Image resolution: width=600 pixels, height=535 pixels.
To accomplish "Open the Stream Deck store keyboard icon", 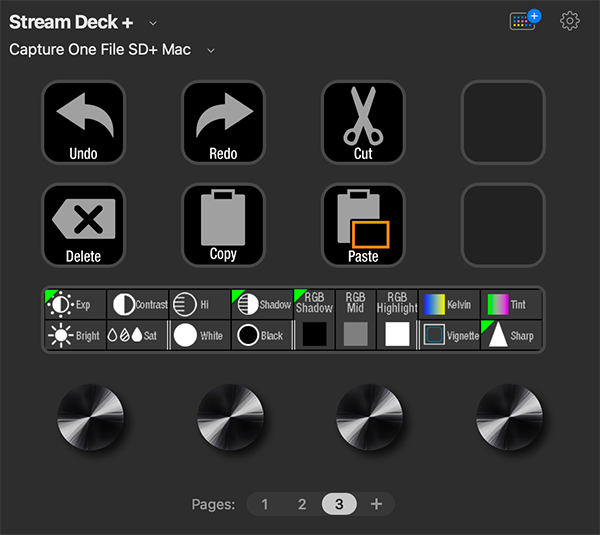I will click(x=525, y=20).
